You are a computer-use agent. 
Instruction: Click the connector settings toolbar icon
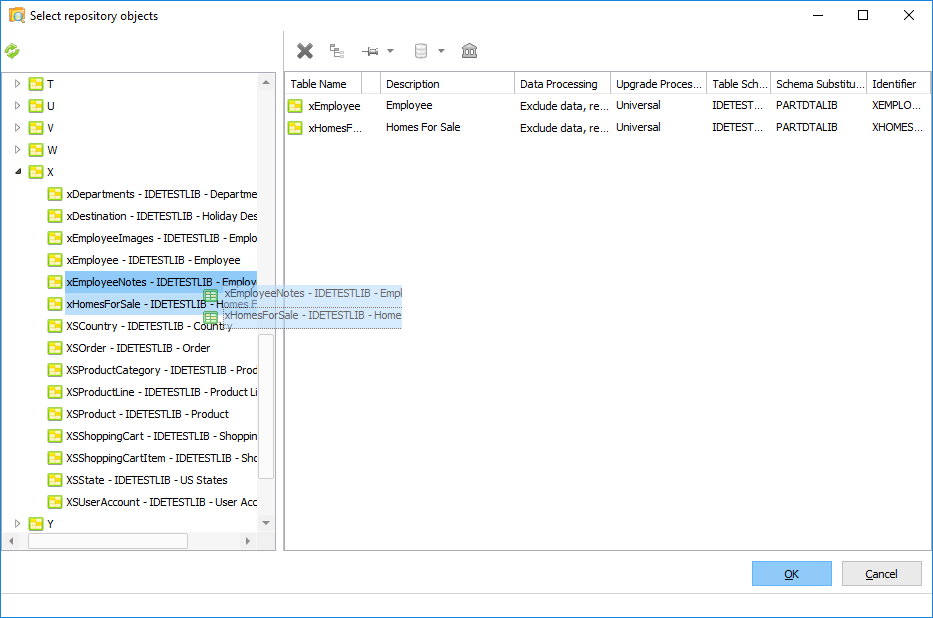pyautogui.click(x=370, y=51)
